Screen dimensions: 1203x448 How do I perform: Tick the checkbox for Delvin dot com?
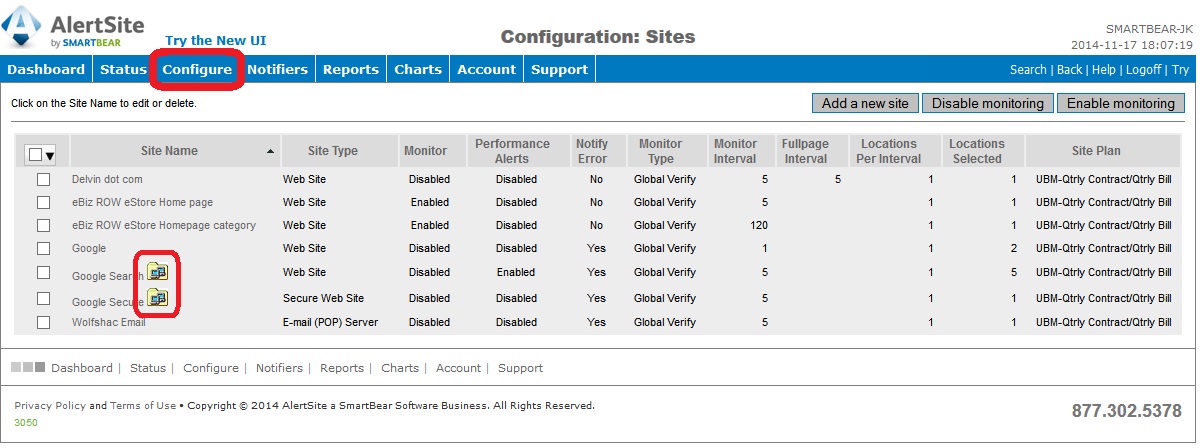click(x=43, y=179)
